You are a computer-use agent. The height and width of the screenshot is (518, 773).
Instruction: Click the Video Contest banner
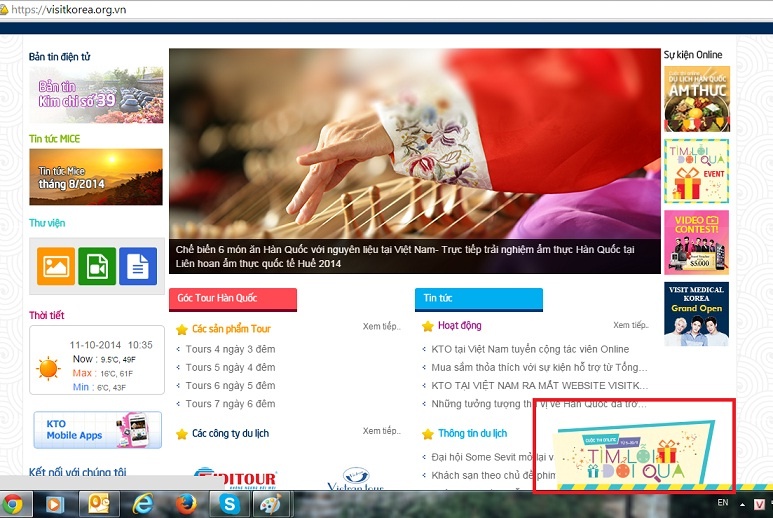pyautogui.click(x=696, y=243)
